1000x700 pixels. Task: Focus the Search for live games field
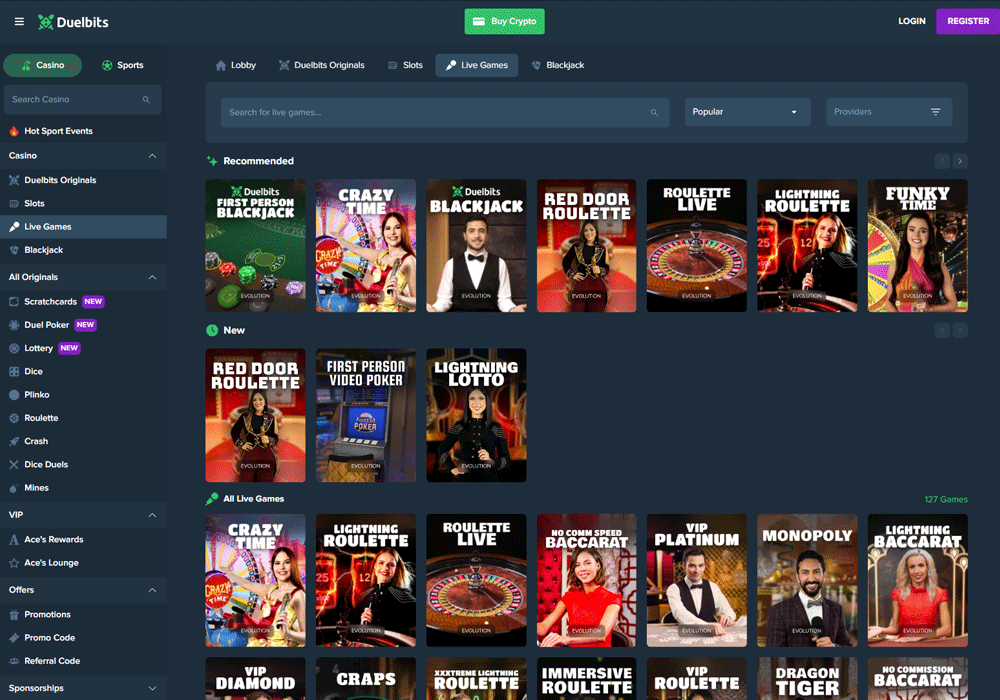(x=445, y=112)
